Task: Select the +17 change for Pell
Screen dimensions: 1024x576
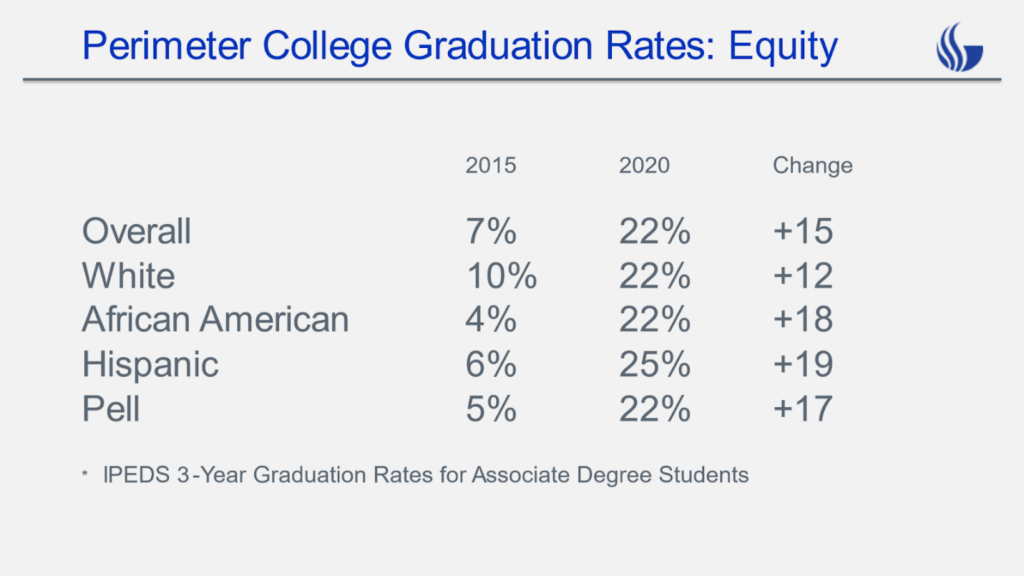Action: [802, 409]
